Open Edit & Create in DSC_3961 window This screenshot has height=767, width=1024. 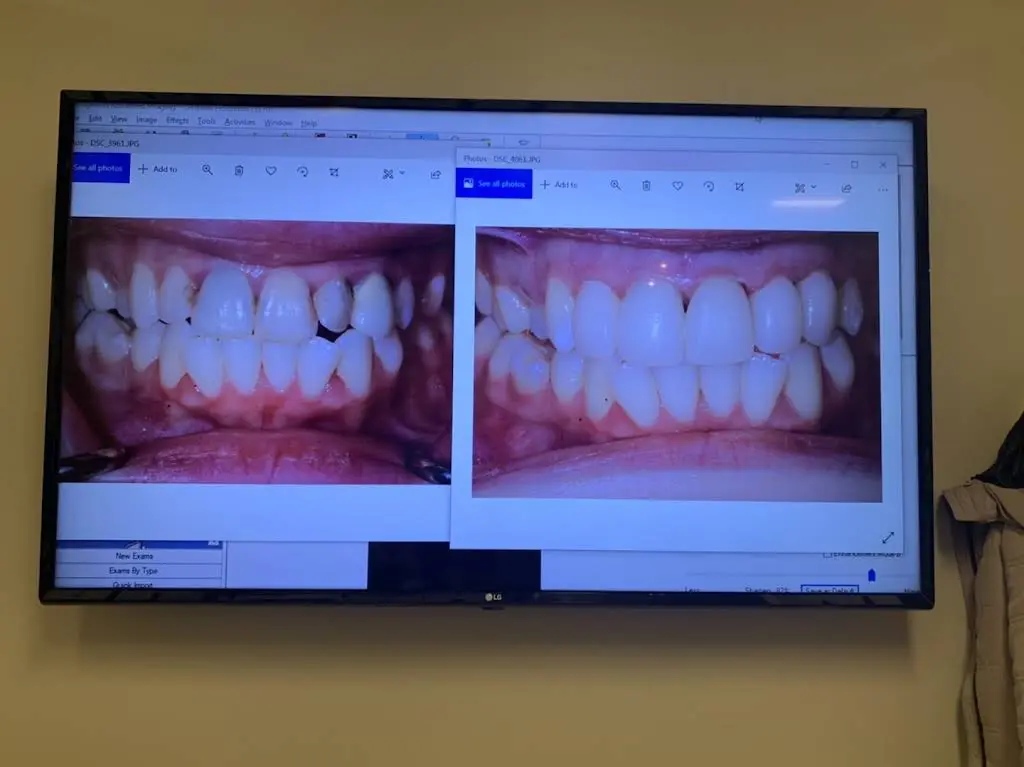tap(393, 174)
